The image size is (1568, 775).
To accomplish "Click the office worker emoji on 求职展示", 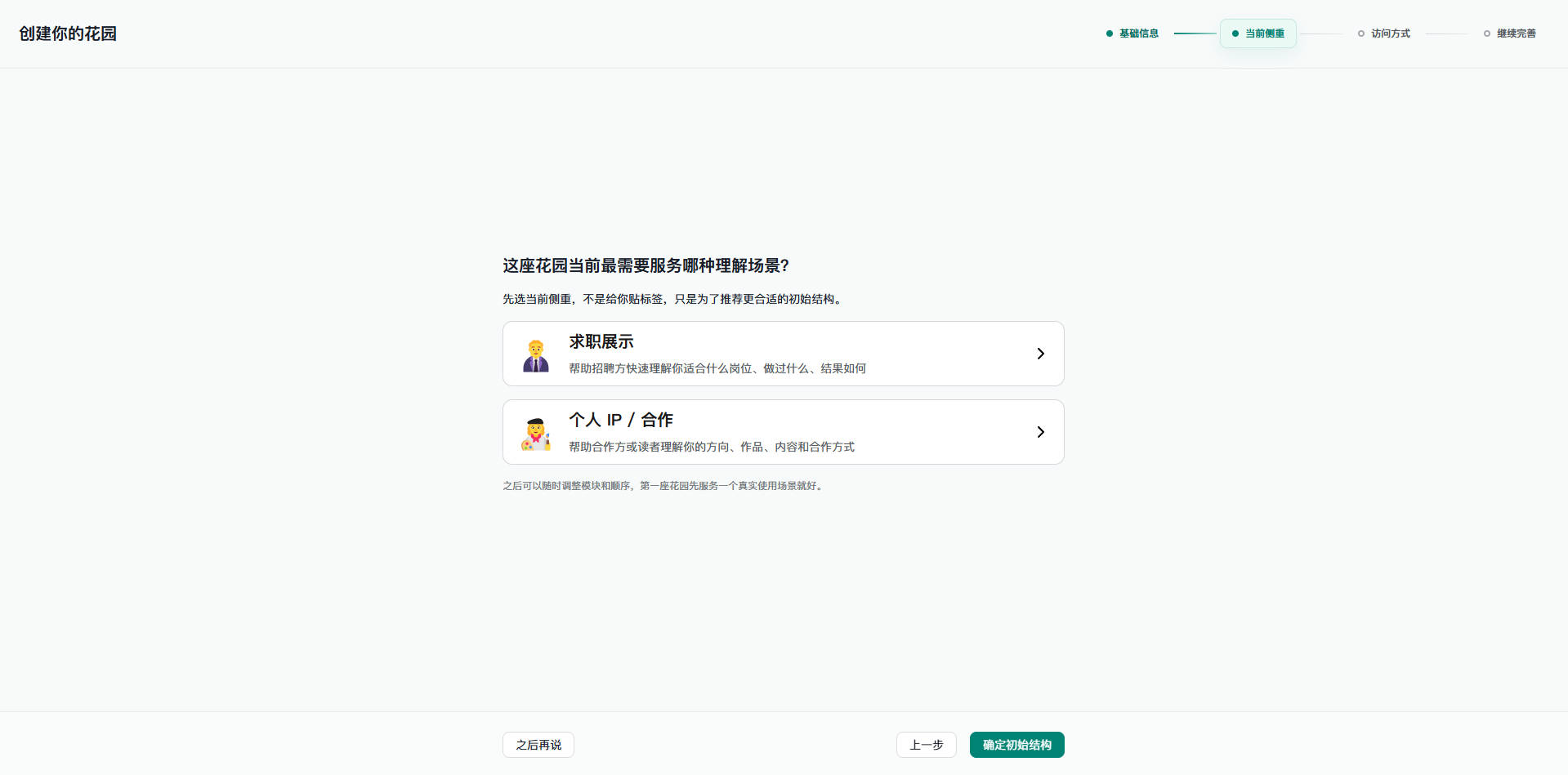I will pos(536,355).
